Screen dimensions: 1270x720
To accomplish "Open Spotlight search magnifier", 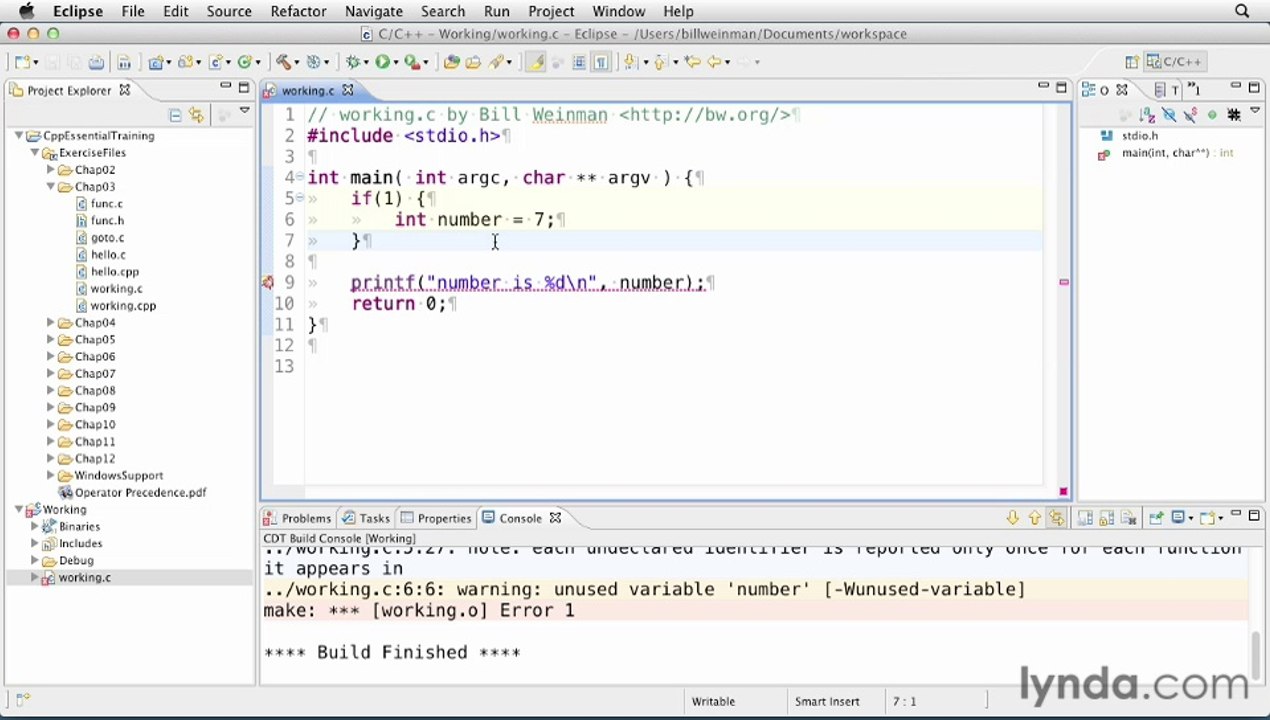I will (1242, 11).
